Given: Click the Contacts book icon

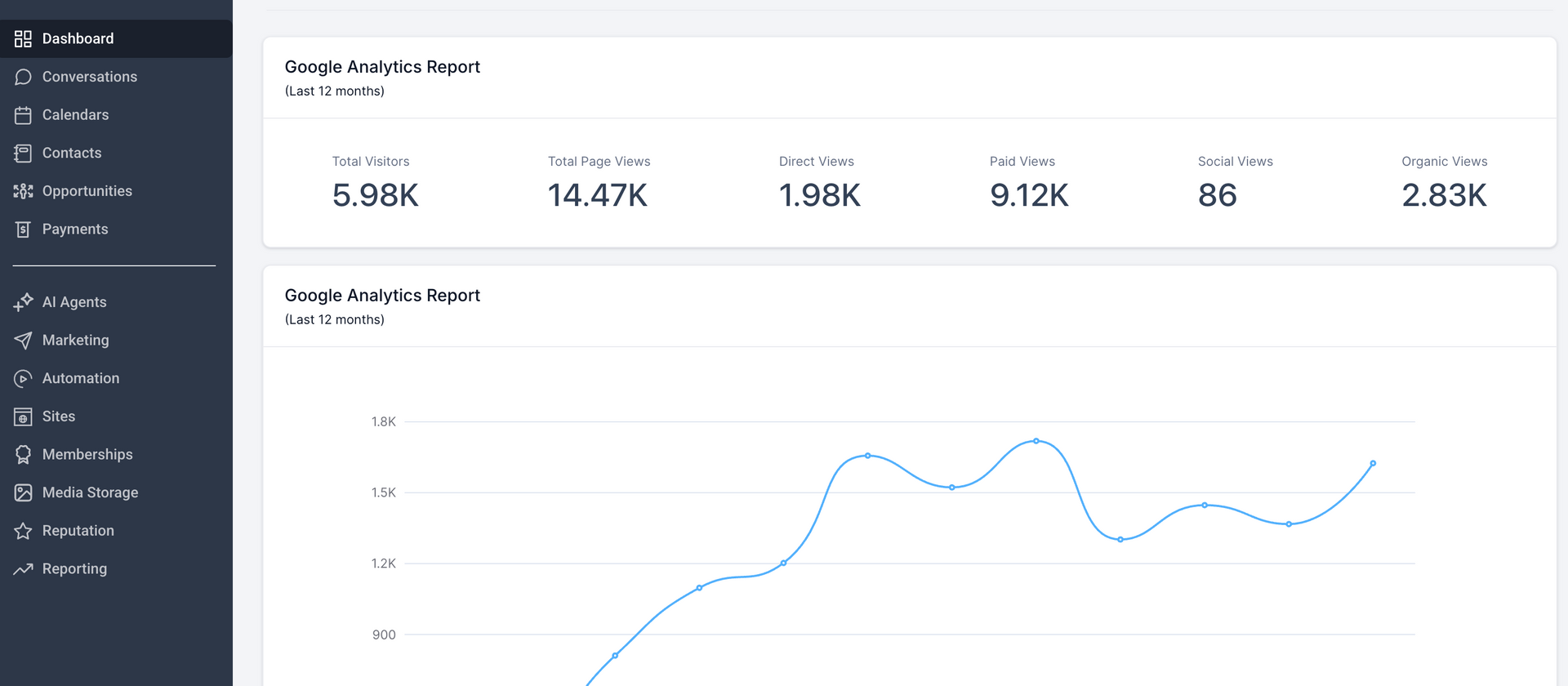Looking at the screenshot, I should (x=23, y=154).
